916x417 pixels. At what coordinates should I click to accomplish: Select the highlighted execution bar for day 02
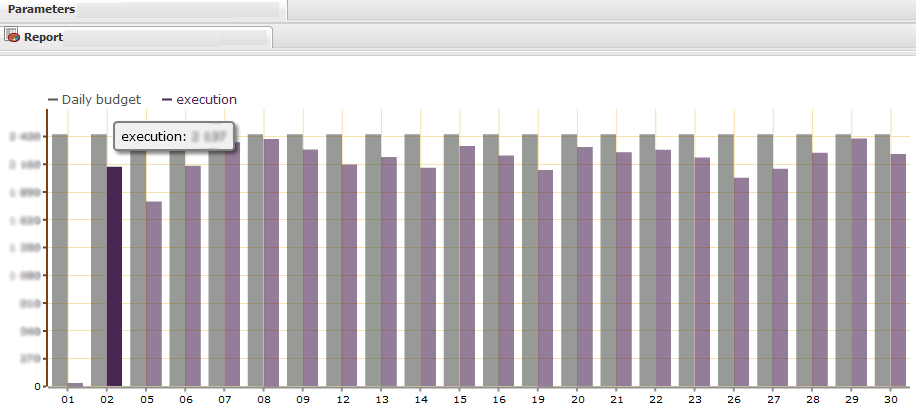tap(114, 276)
